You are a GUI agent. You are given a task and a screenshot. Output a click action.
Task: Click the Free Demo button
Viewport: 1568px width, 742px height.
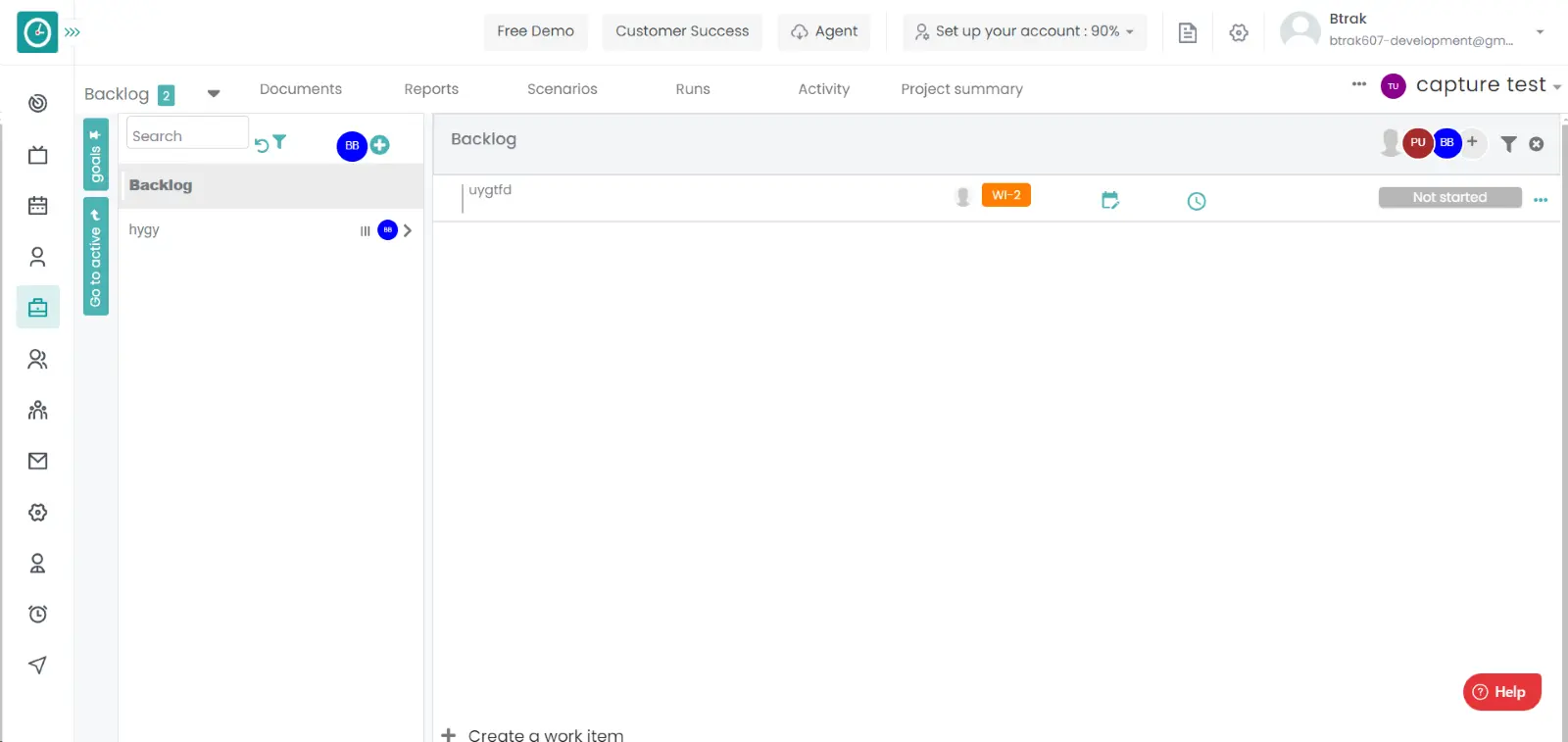[535, 31]
